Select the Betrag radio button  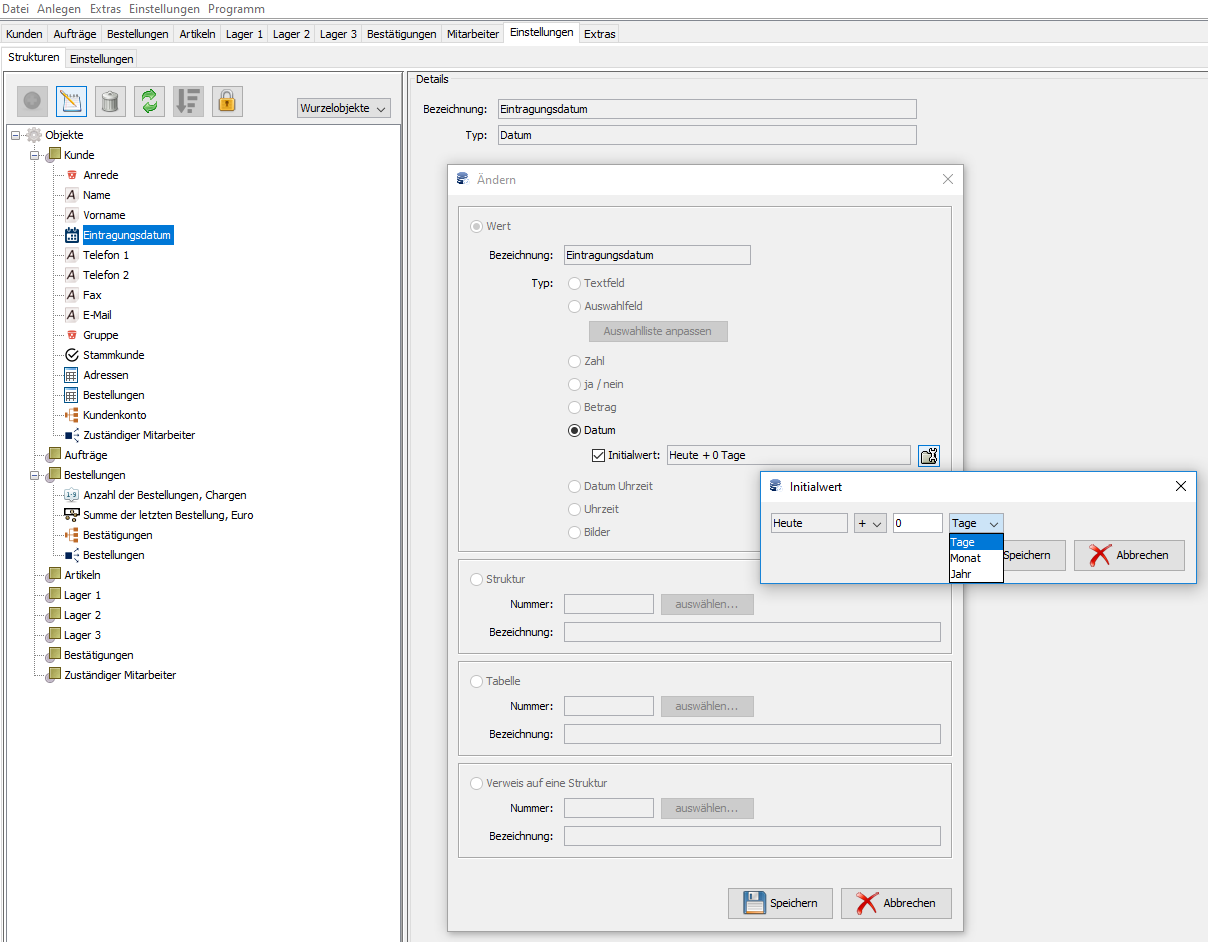(x=575, y=407)
